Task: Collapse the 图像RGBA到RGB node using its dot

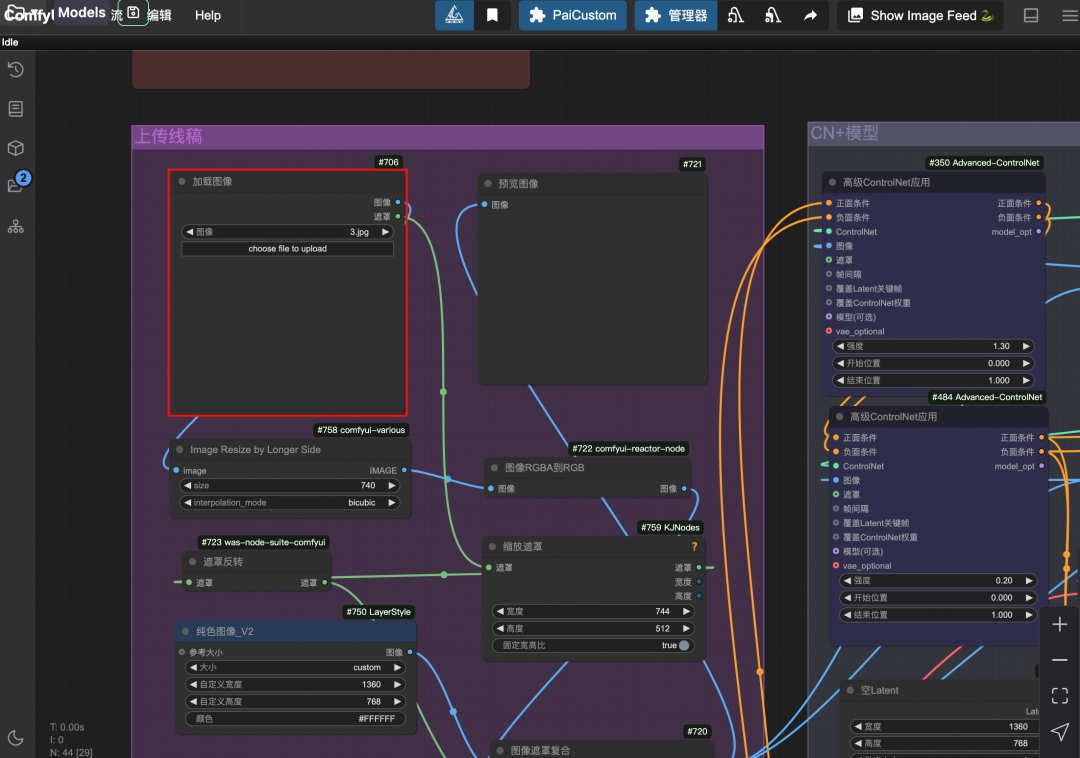Action: (x=494, y=467)
